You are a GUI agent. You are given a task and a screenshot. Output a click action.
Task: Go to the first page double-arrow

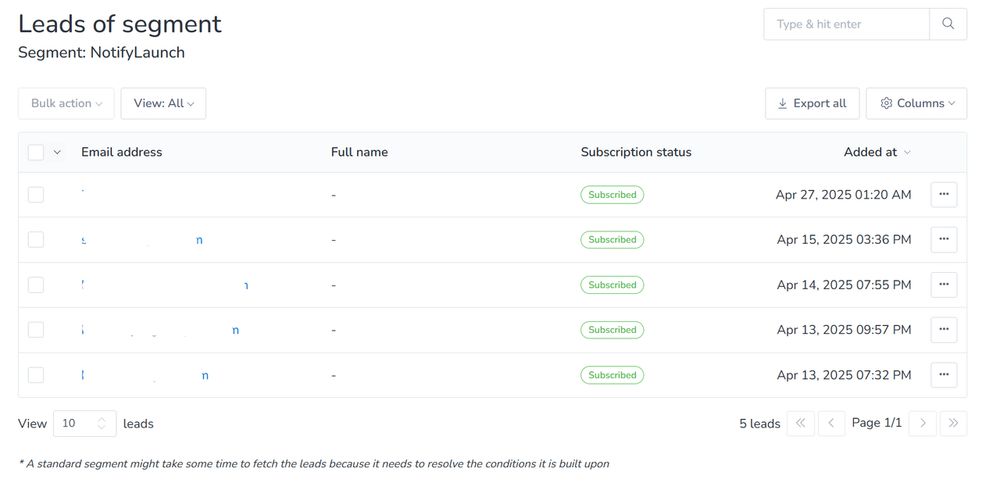pos(800,423)
